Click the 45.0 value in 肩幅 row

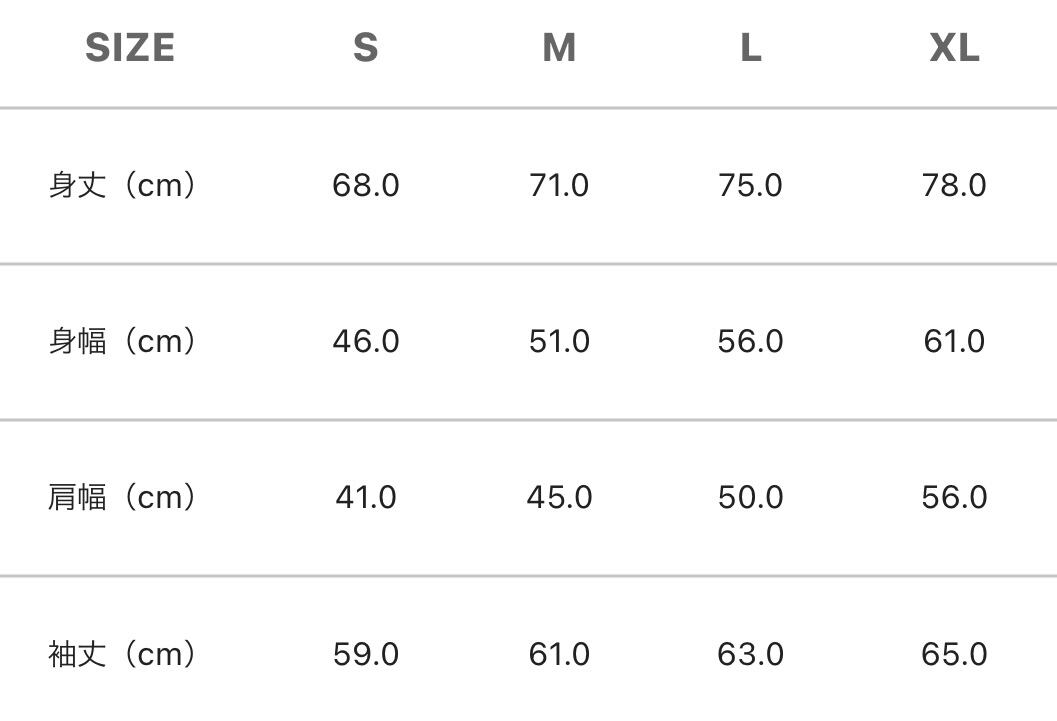(559, 498)
